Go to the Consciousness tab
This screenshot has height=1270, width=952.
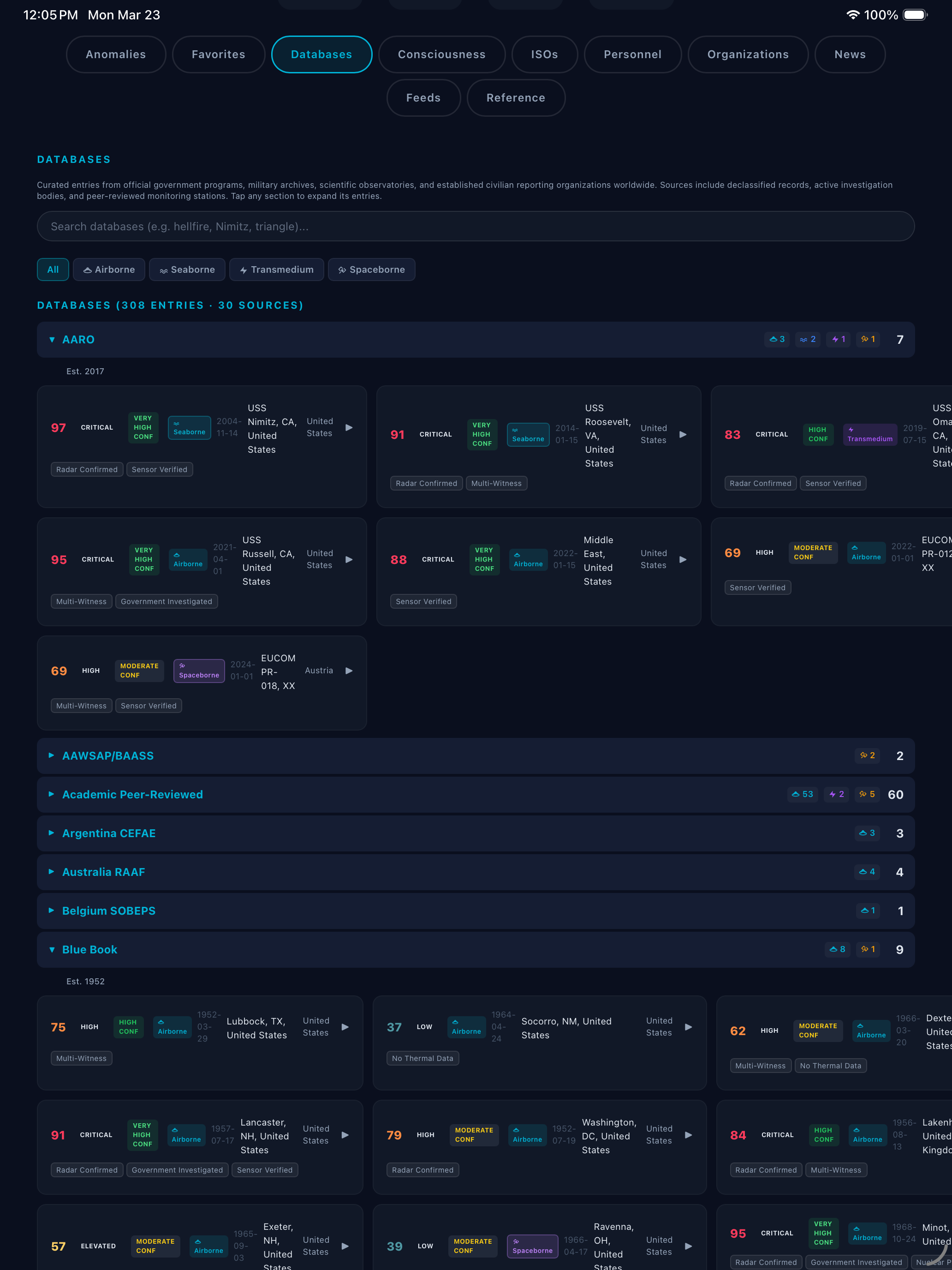point(442,54)
